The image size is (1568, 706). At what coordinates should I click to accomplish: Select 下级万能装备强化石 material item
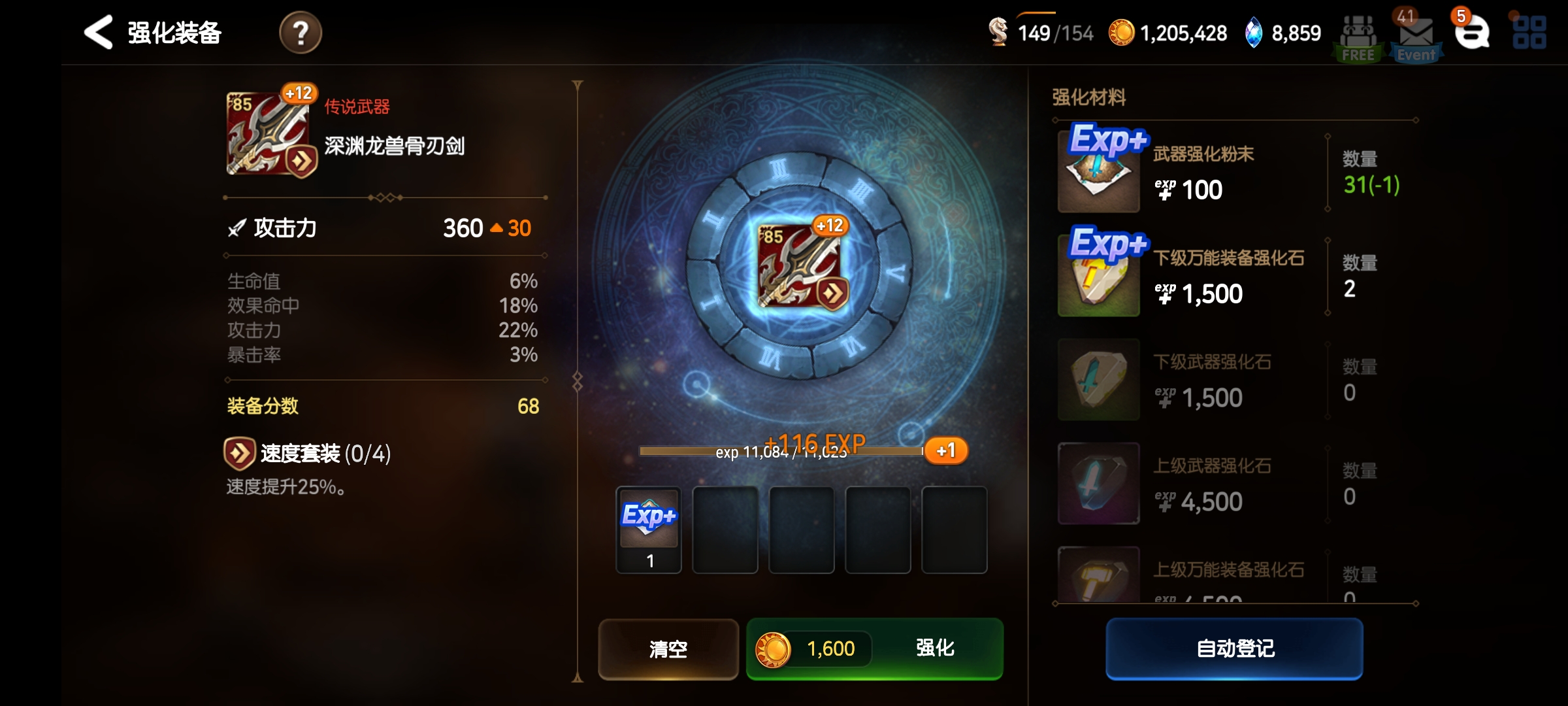(1235, 275)
